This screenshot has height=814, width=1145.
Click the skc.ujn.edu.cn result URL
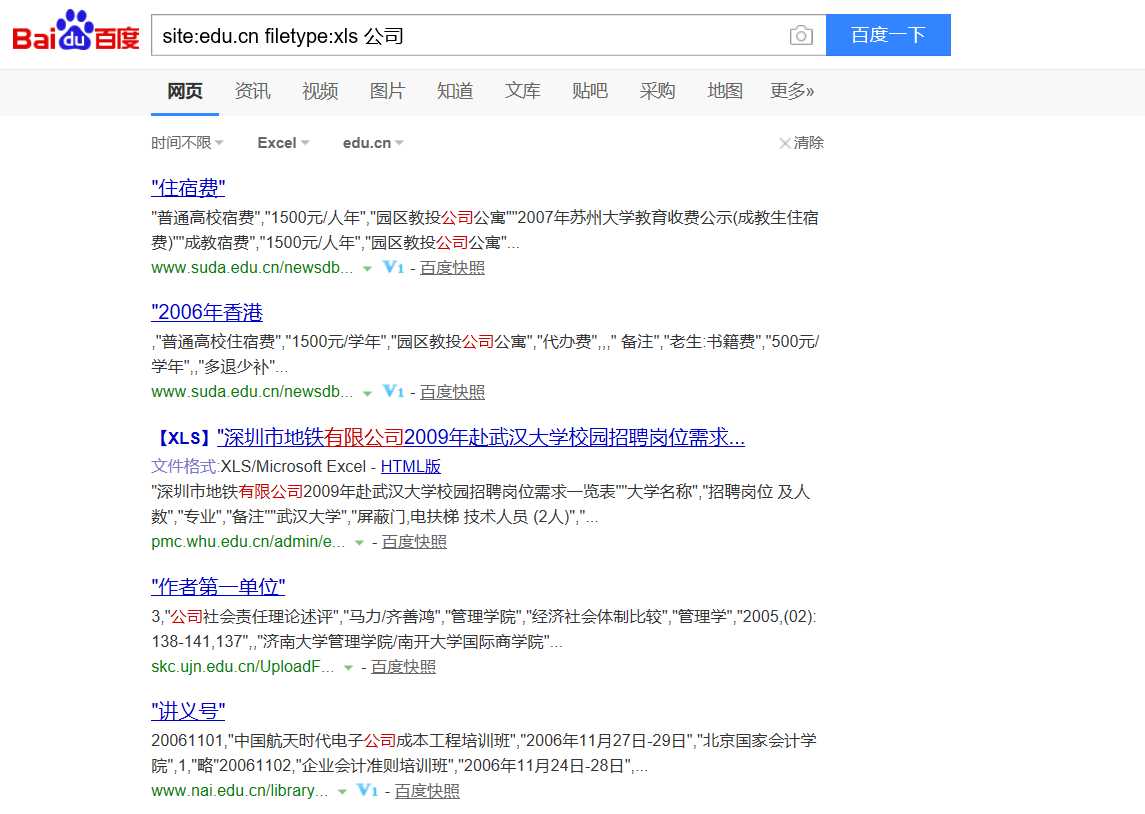click(x=242, y=667)
